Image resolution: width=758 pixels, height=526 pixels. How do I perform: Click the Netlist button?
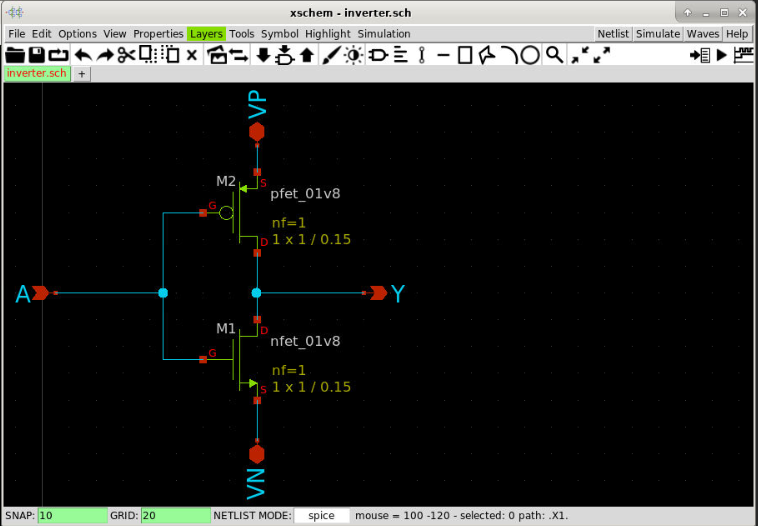[x=613, y=34]
